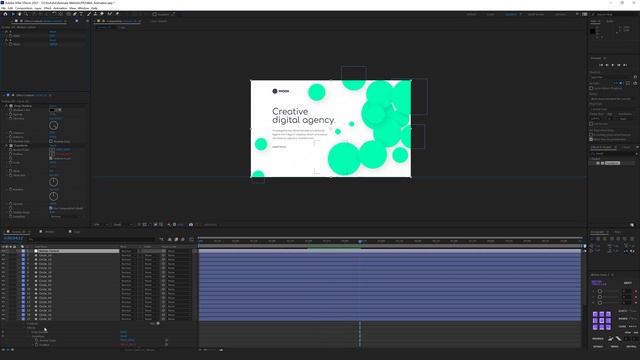The height and width of the screenshot is (360, 640).
Task: Select the Zoom magnifier tool
Action: [x=26, y=14]
